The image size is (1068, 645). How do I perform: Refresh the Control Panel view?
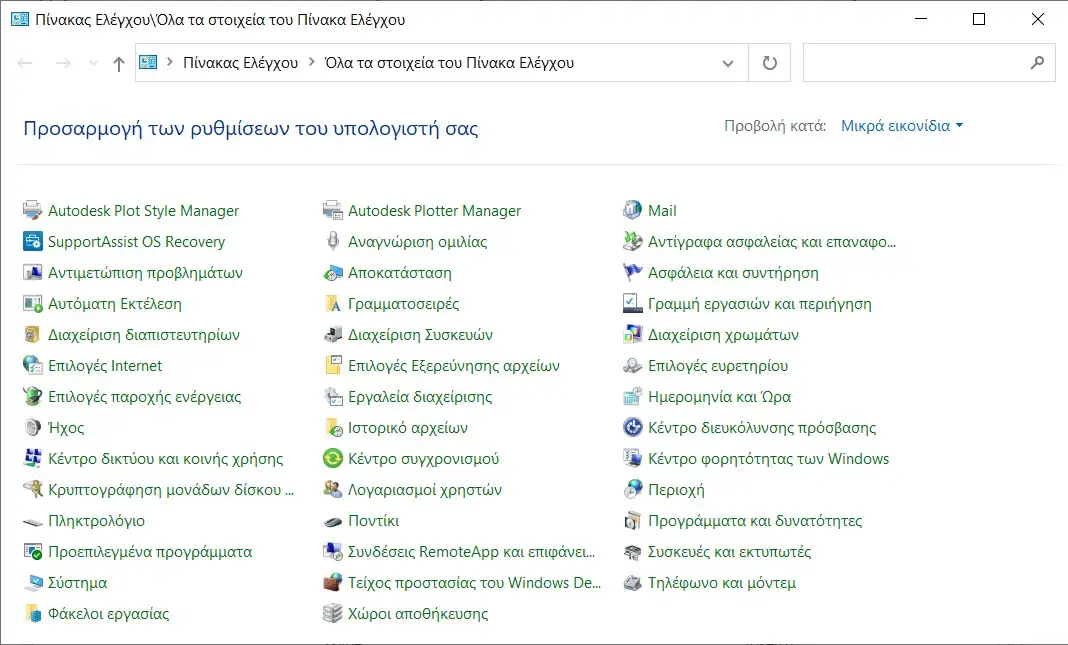pos(769,63)
